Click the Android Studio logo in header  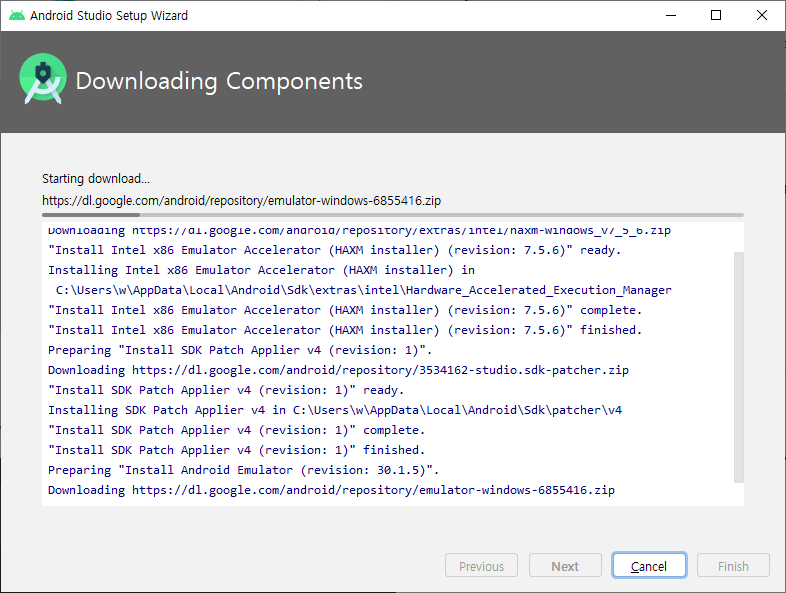pos(43,79)
